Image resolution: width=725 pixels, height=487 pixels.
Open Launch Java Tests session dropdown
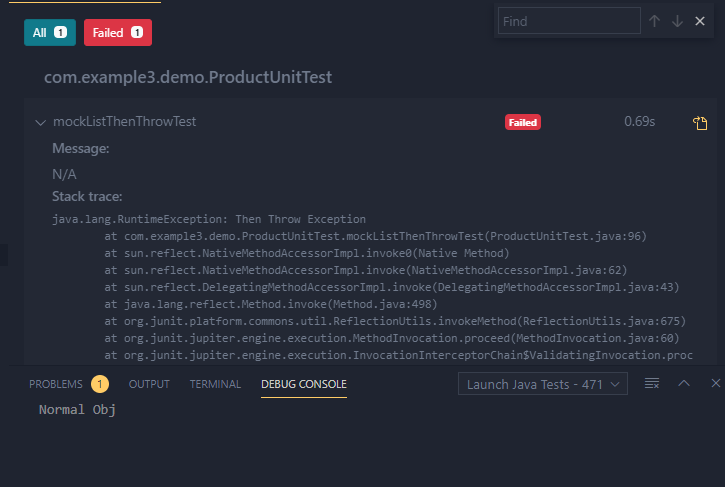click(x=543, y=384)
